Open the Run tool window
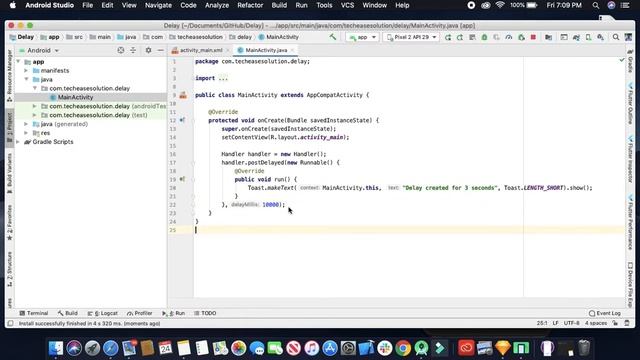This screenshot has height=360, width=640. (x=174, y=313)
